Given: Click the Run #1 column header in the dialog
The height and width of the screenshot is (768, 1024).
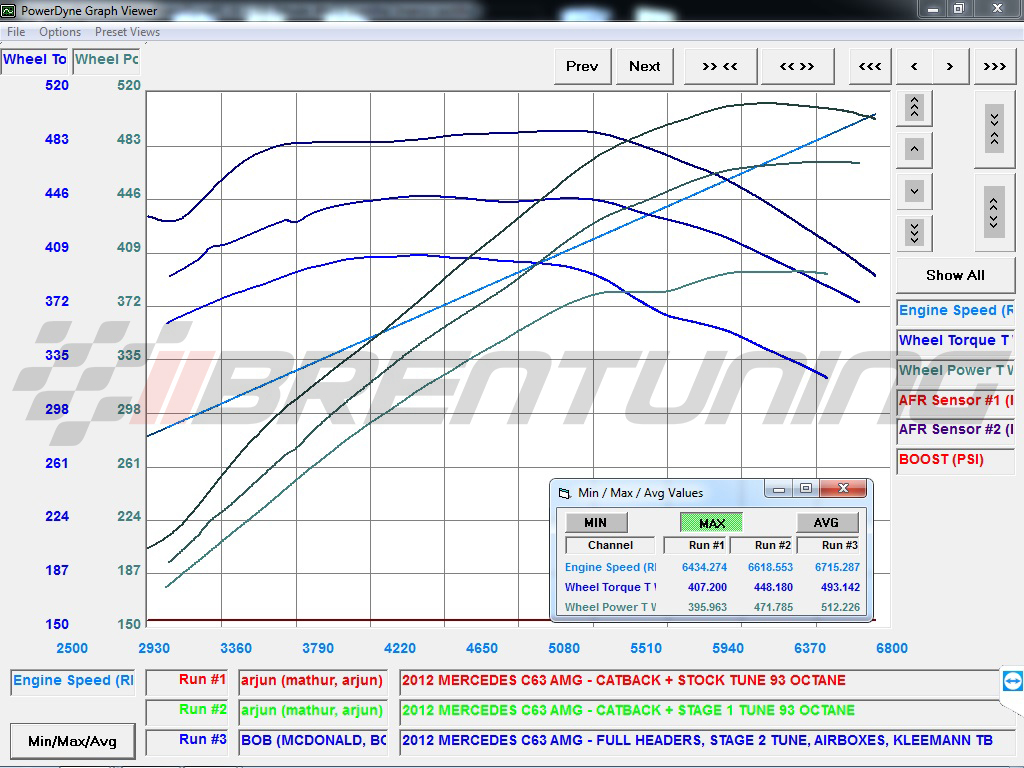Looking at the screenshot, I should [x=696, y=545].
